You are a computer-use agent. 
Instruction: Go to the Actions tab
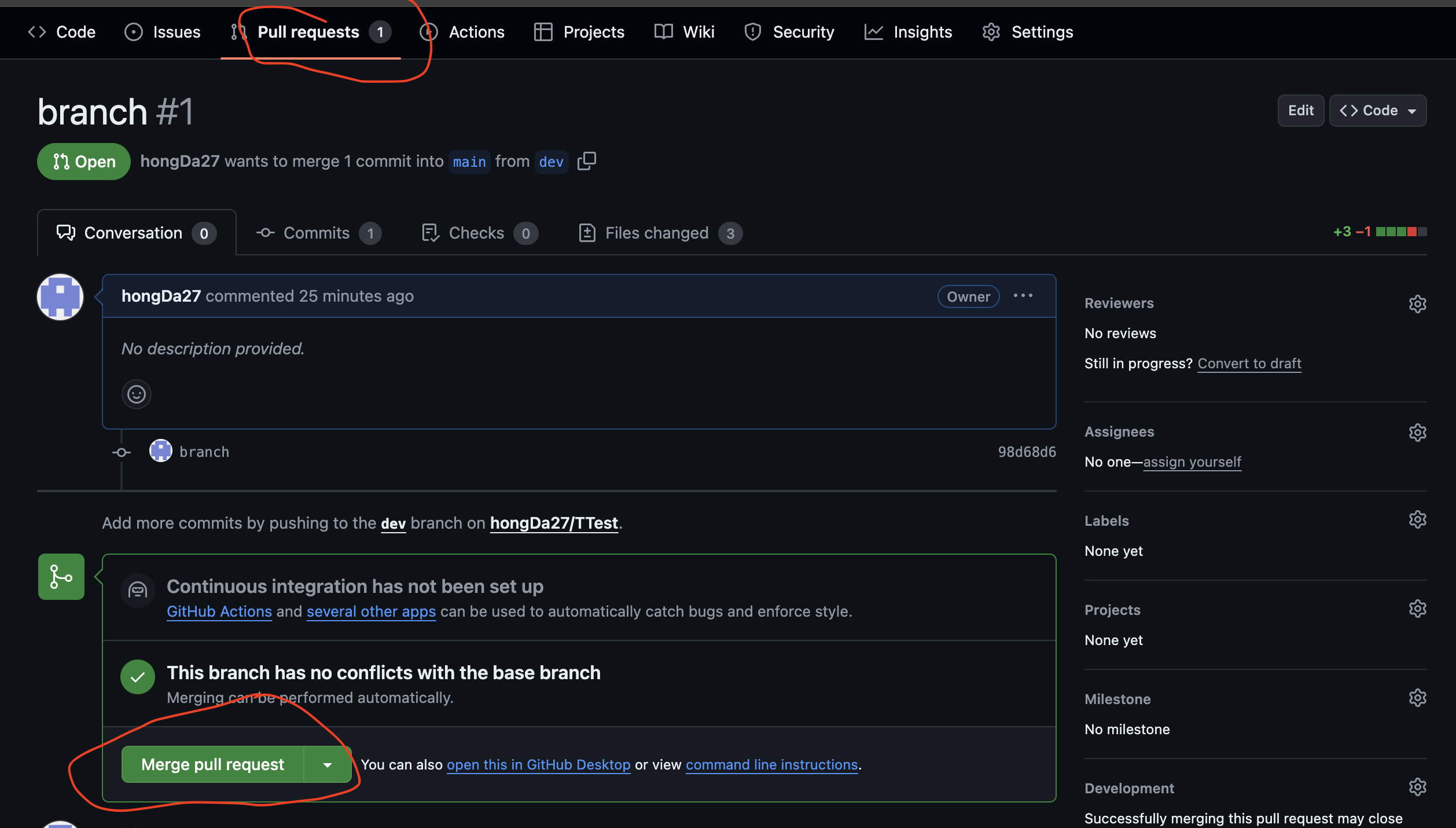click(462, 32)
